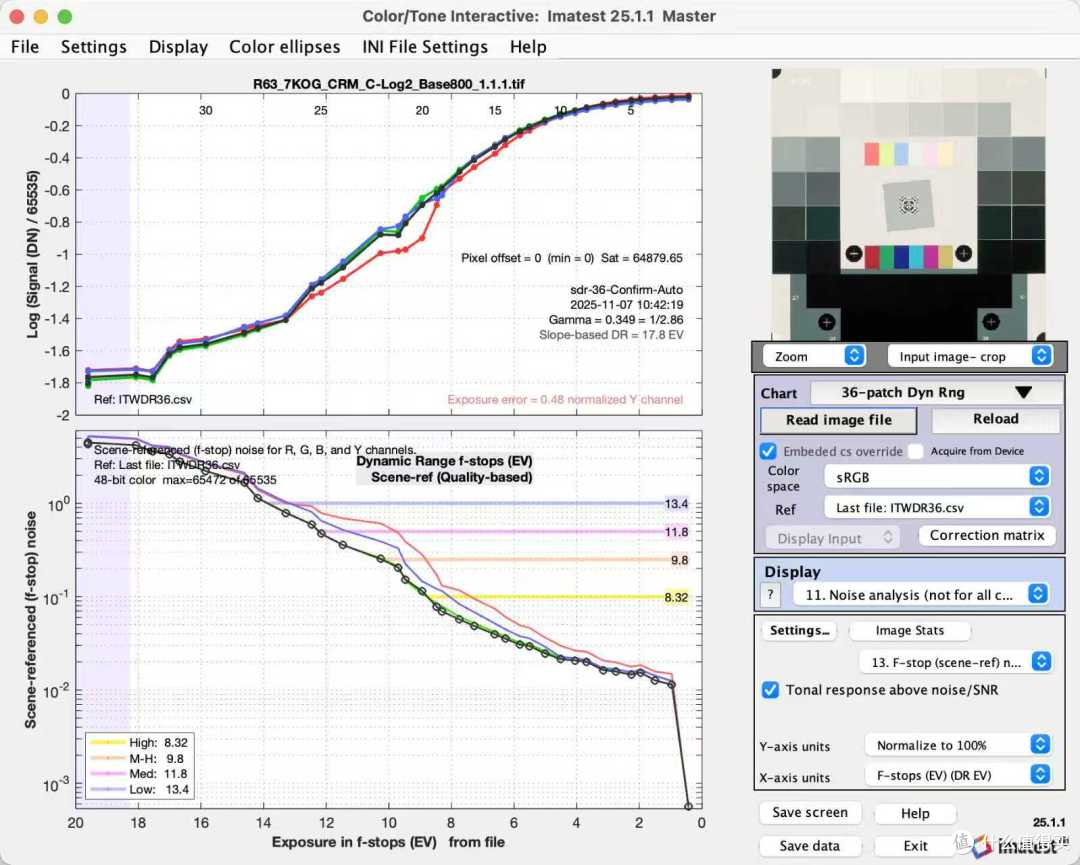Open the Input image-crop dropdown
This screenshot has width=1080, height=865.
click(970, 356)
